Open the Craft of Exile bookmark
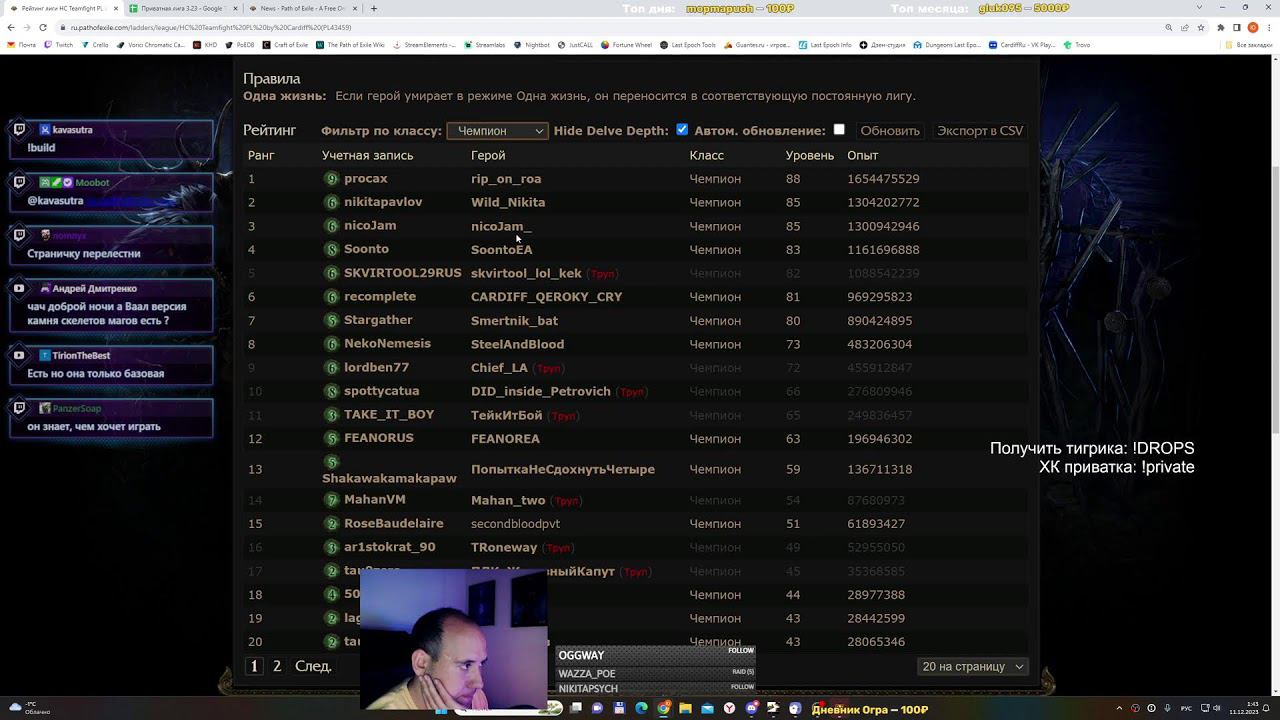Image resolution: width=1280 pixels, height=720 pixels. pos(286,45)
